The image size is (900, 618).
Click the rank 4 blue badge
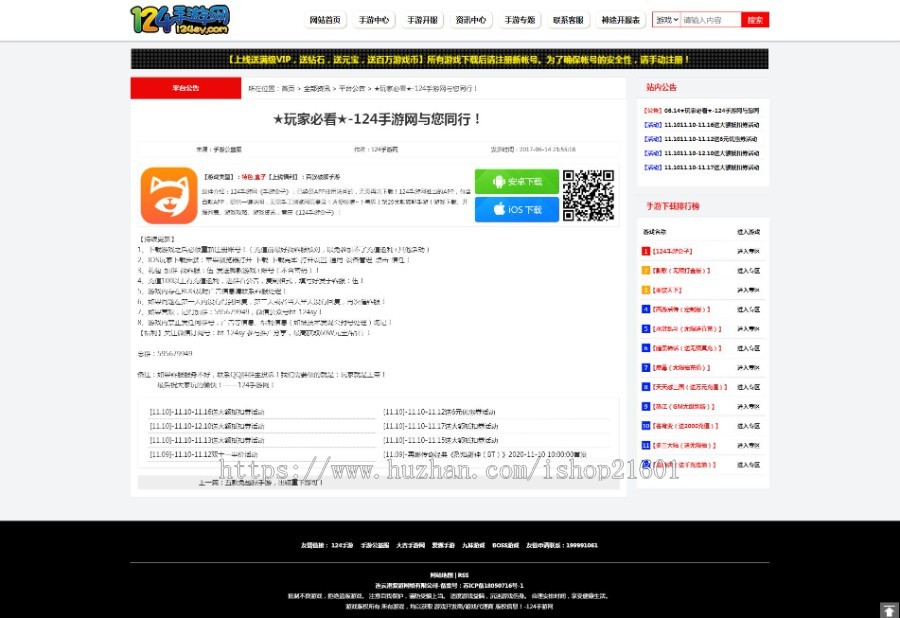tap(646, 309)
